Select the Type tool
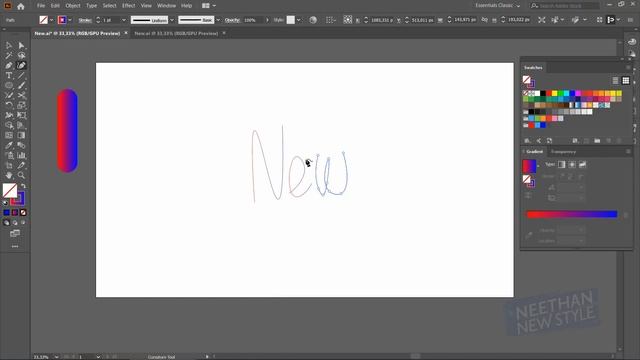 click(x=9, y=76)
